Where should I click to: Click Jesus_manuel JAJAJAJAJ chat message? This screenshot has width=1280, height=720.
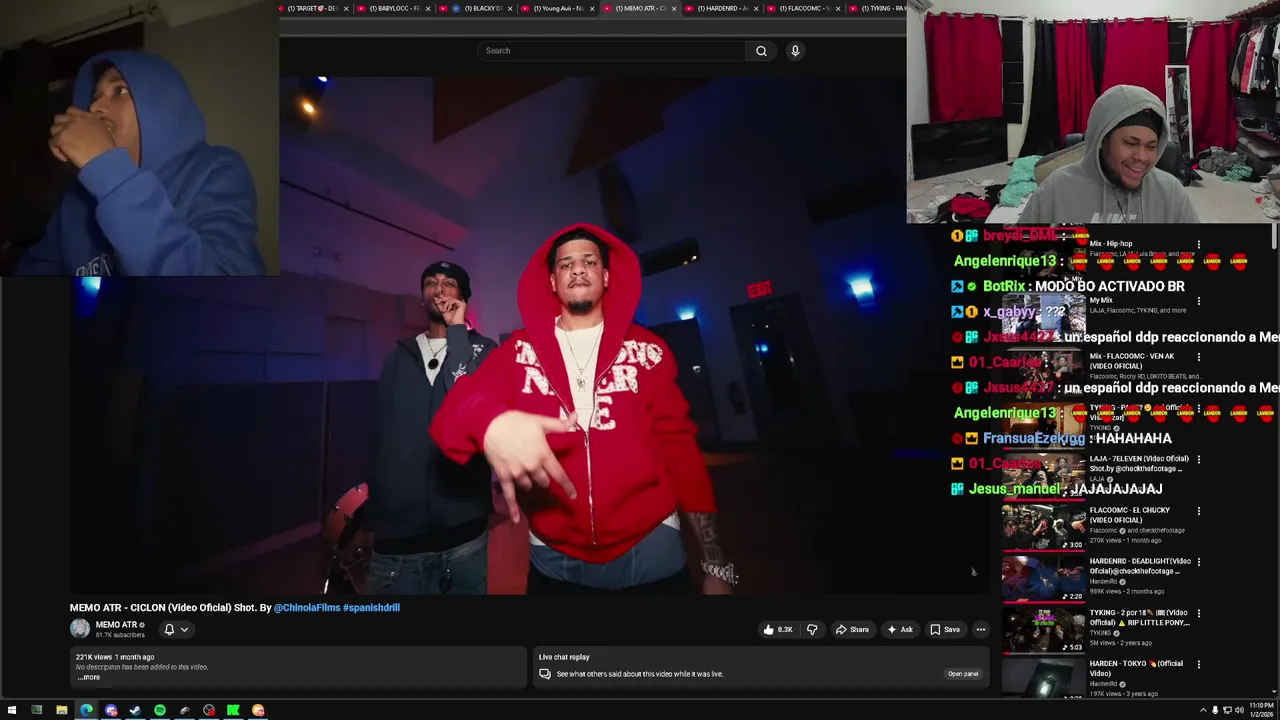click(x=1058, y=489)
